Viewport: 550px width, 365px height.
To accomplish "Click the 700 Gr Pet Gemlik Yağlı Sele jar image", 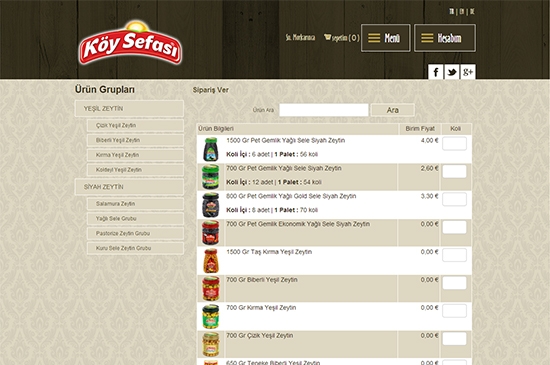I will tap(211, 177).
